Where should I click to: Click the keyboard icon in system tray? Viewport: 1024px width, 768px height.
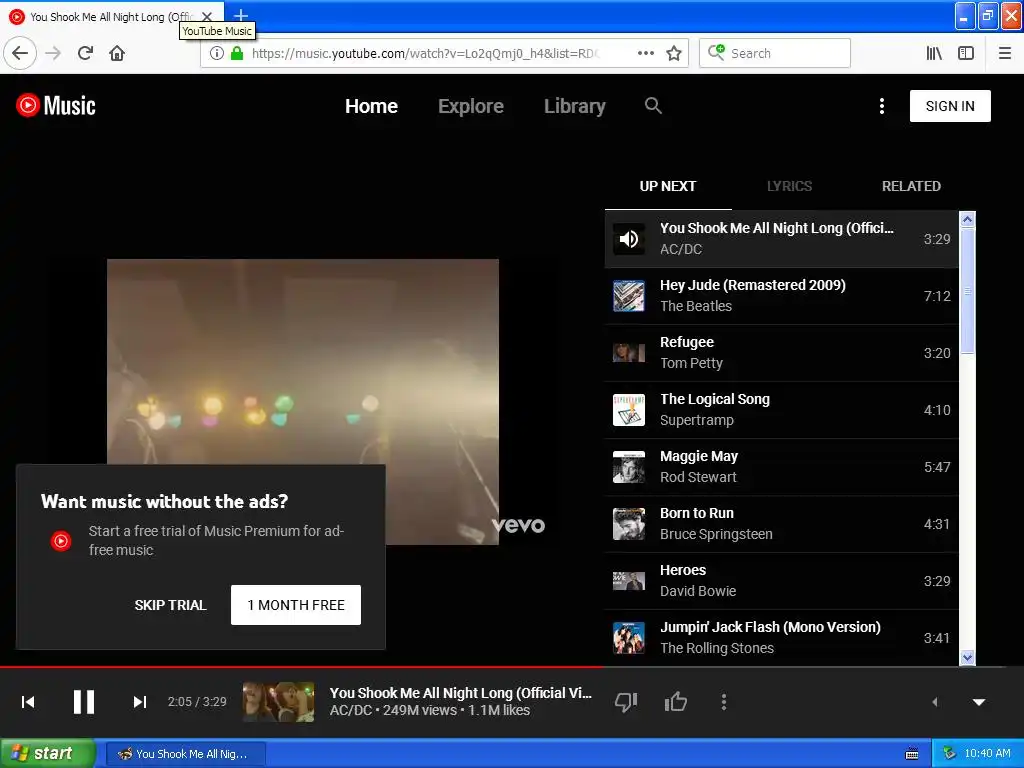912,754
